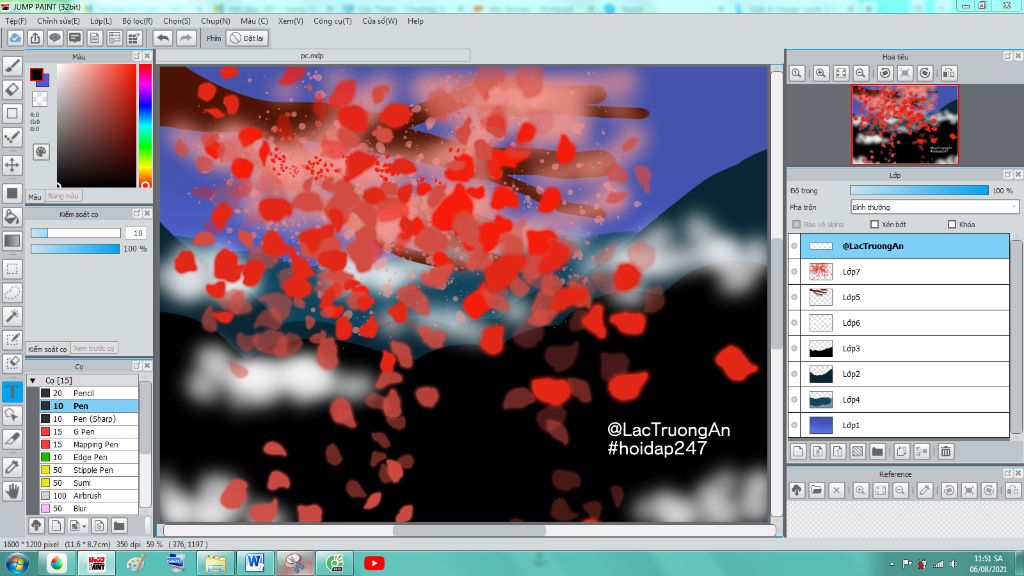The height and width of the screenshot is (576, 1024).
Task: Select the Hand pan tool
Action: [12, 491]
